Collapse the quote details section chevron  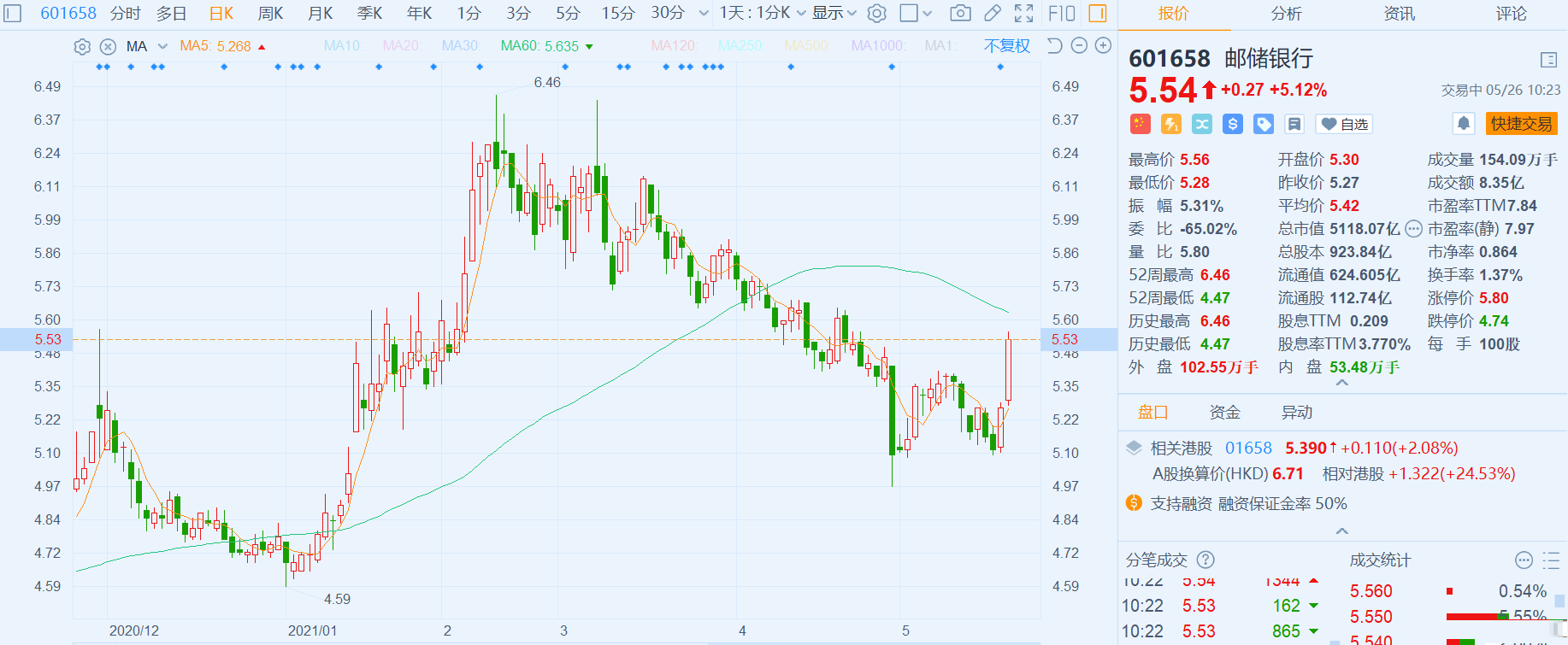1342,383
